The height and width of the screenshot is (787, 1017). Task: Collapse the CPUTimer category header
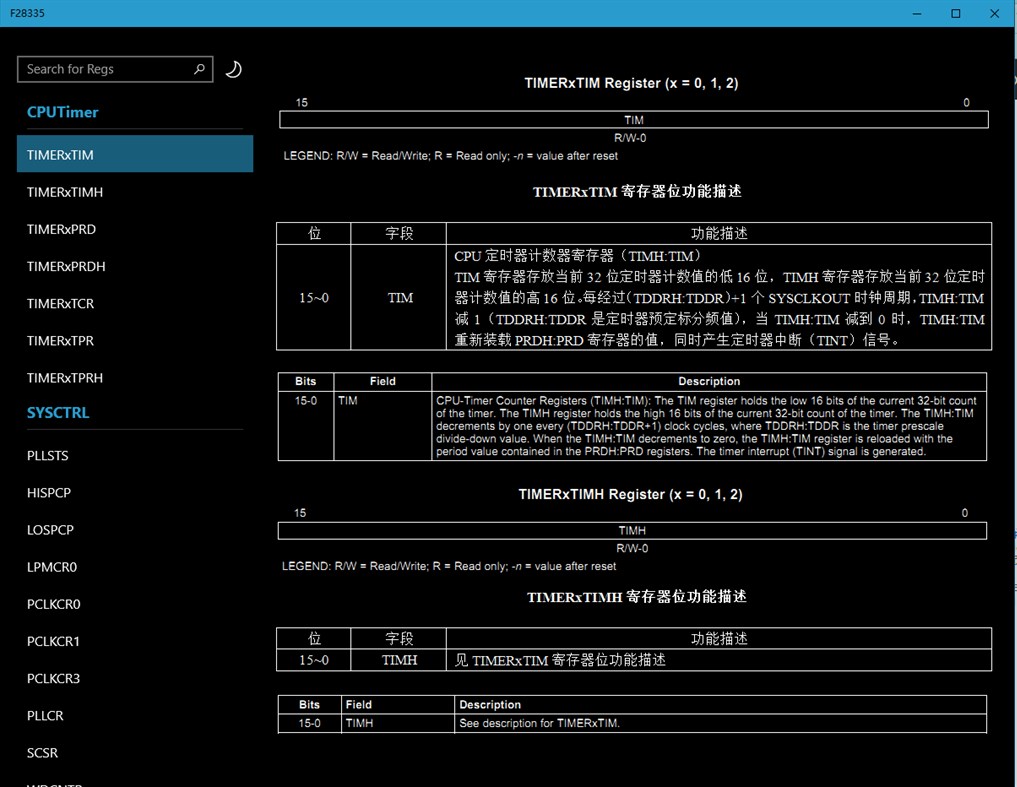tap(62, 112)
